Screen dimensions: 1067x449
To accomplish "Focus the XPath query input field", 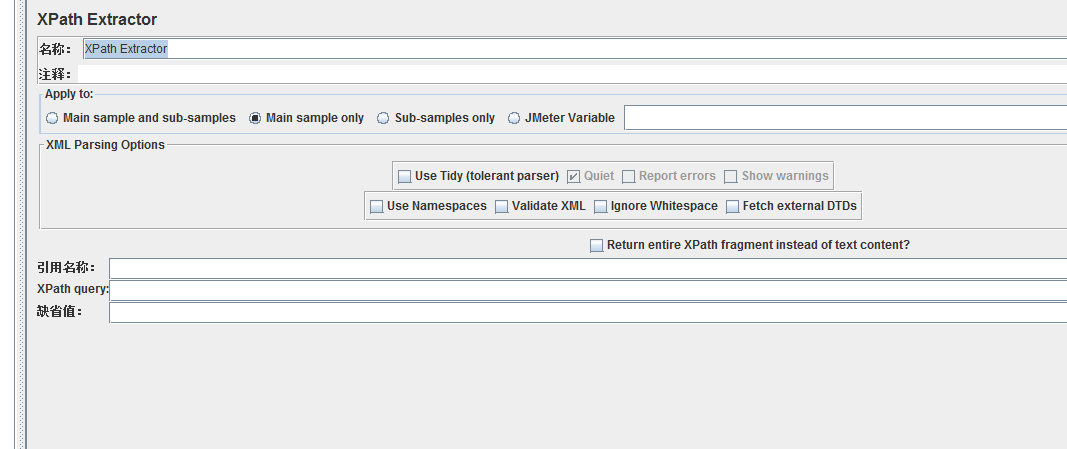I will click(588, 290).
